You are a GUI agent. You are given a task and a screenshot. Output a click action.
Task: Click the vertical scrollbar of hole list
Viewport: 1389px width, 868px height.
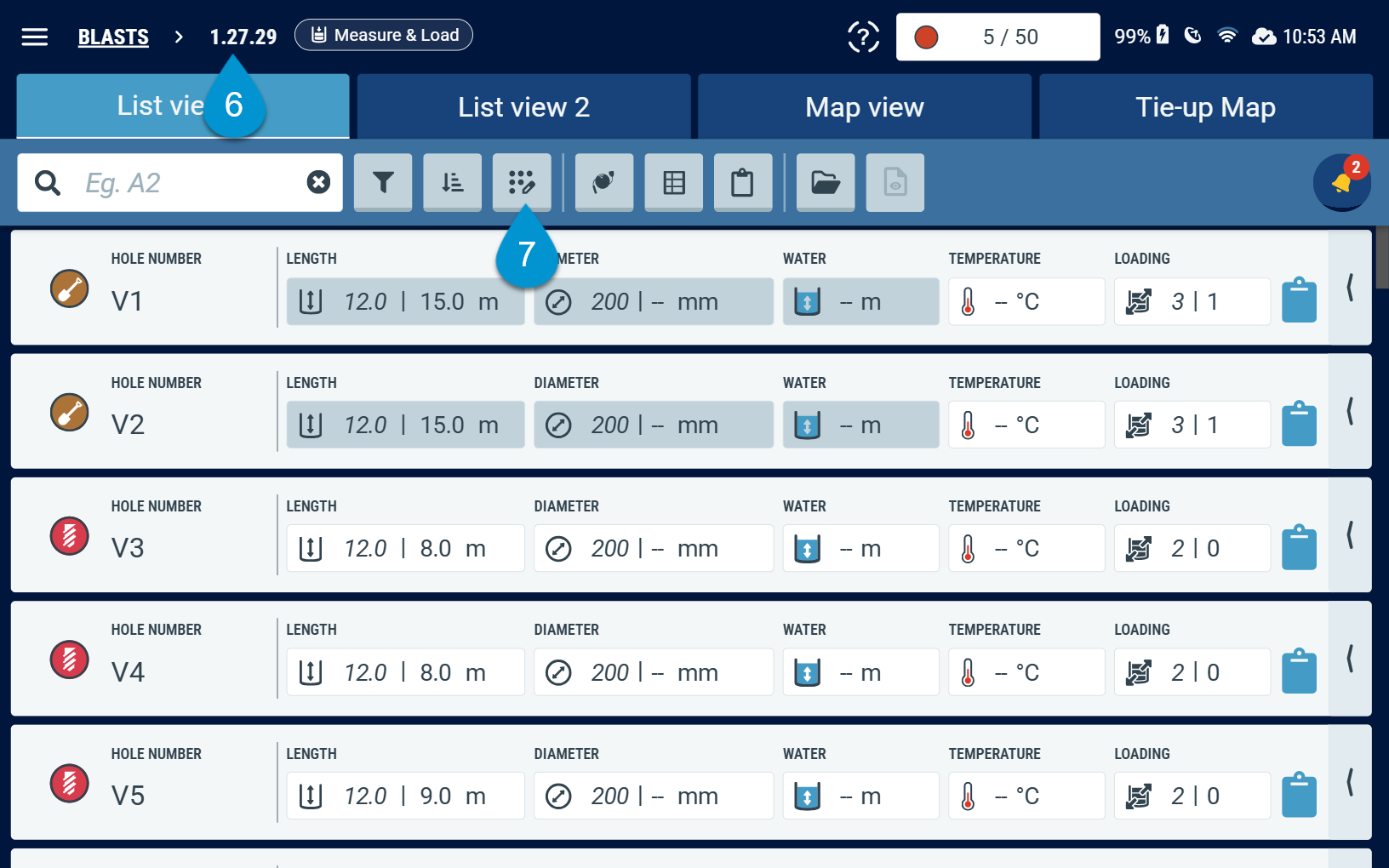[x=1382, y=257]
